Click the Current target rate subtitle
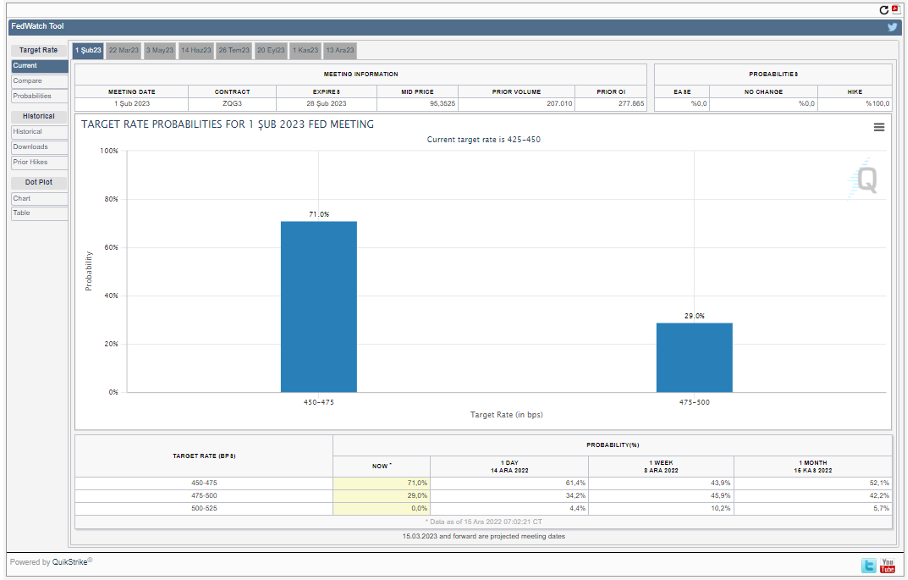Image resolution: width=908 pixels, height=580 pixels. [x=484, y=140]
